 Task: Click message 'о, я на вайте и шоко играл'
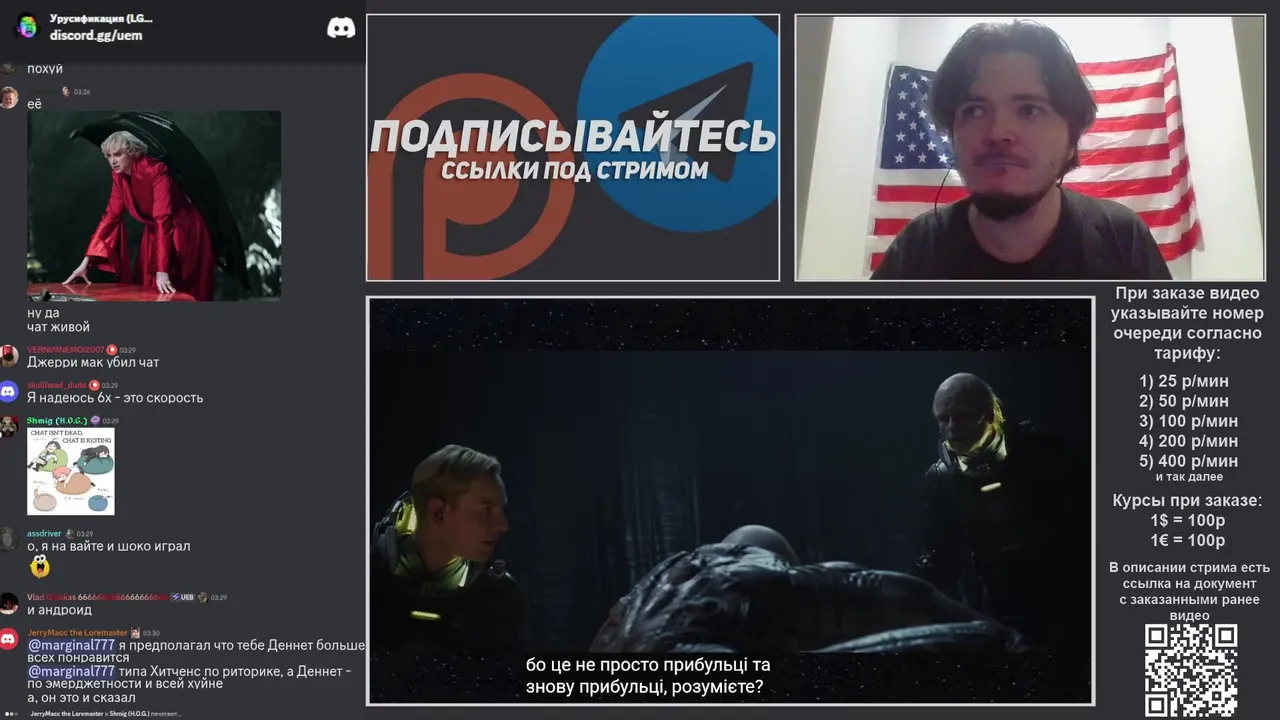108,546
